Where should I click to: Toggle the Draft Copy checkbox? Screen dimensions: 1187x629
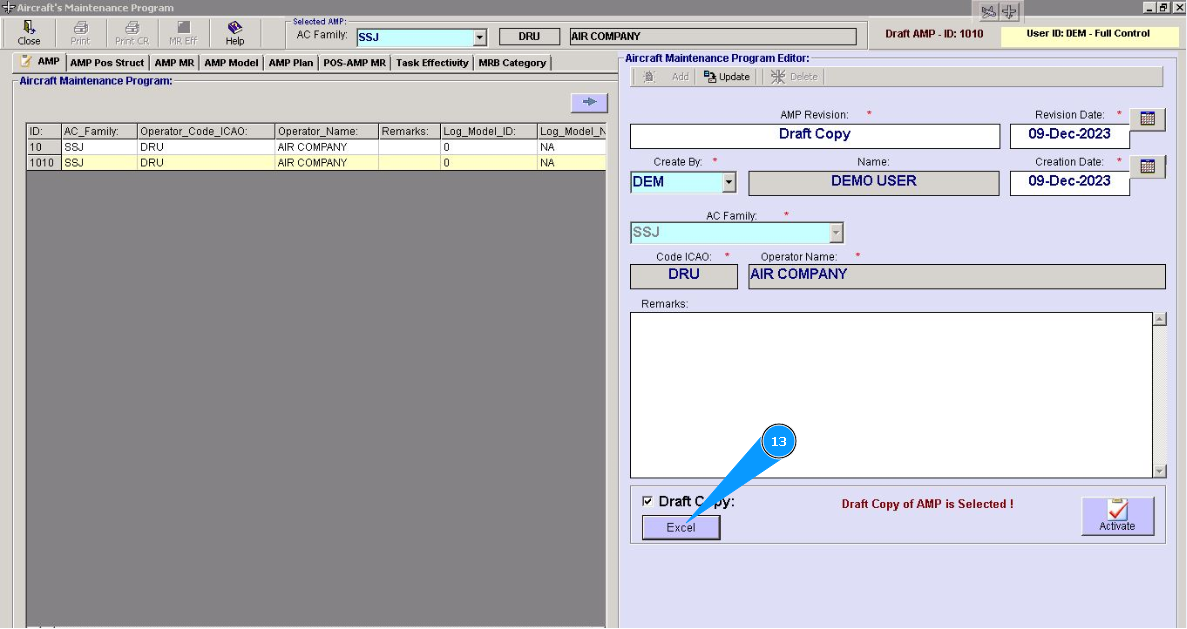(x=647, y=501)
